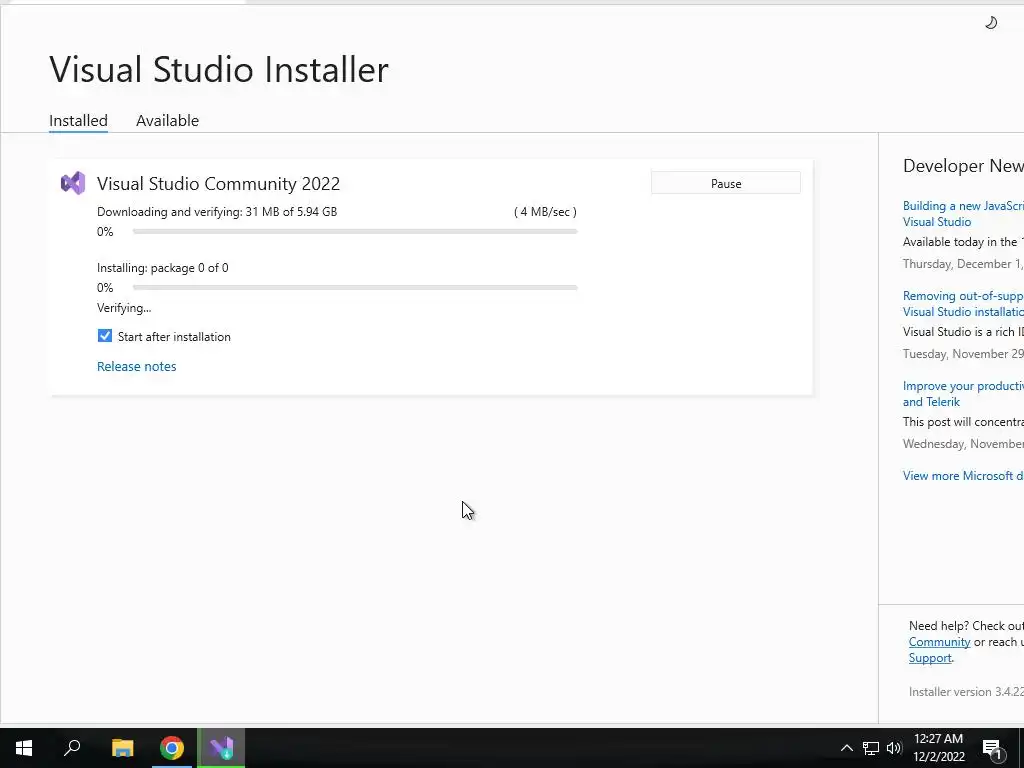1024x768 pixels.
Task: Click 'Tuesday, November 29' date text
Action: [963, 354]
